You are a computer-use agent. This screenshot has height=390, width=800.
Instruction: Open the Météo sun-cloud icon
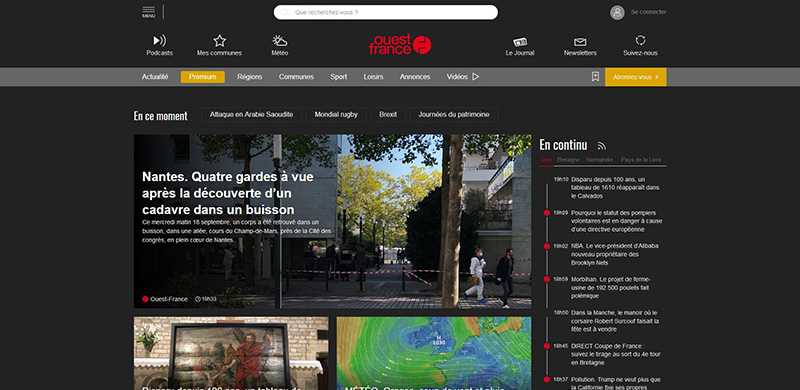click(280, 41)
